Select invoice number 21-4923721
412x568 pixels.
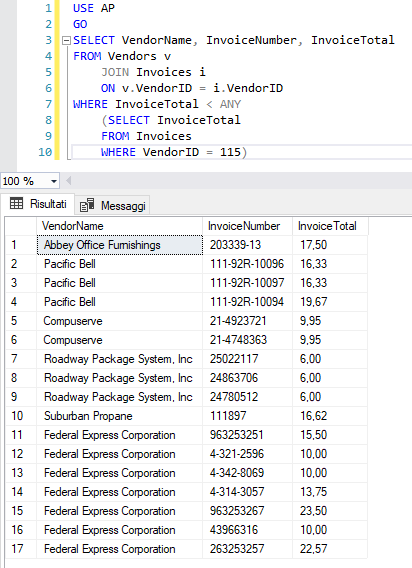(x=247, y=321)
